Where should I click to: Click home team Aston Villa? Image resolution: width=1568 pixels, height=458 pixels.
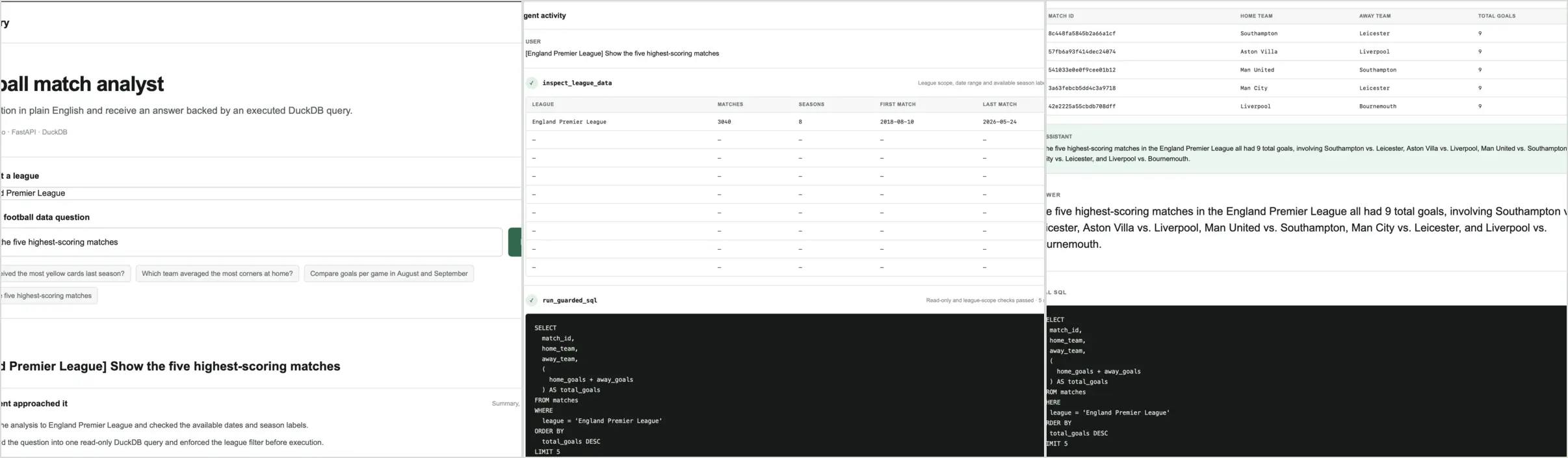[1259, 51]
